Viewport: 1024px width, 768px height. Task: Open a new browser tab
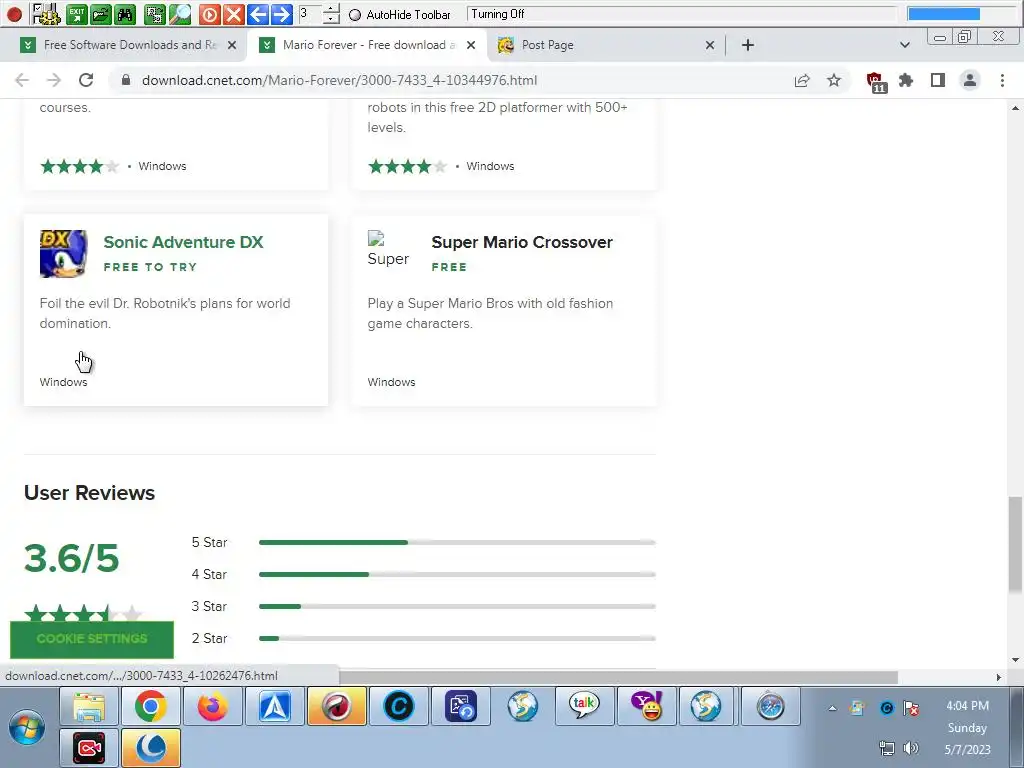pos(748,45)
